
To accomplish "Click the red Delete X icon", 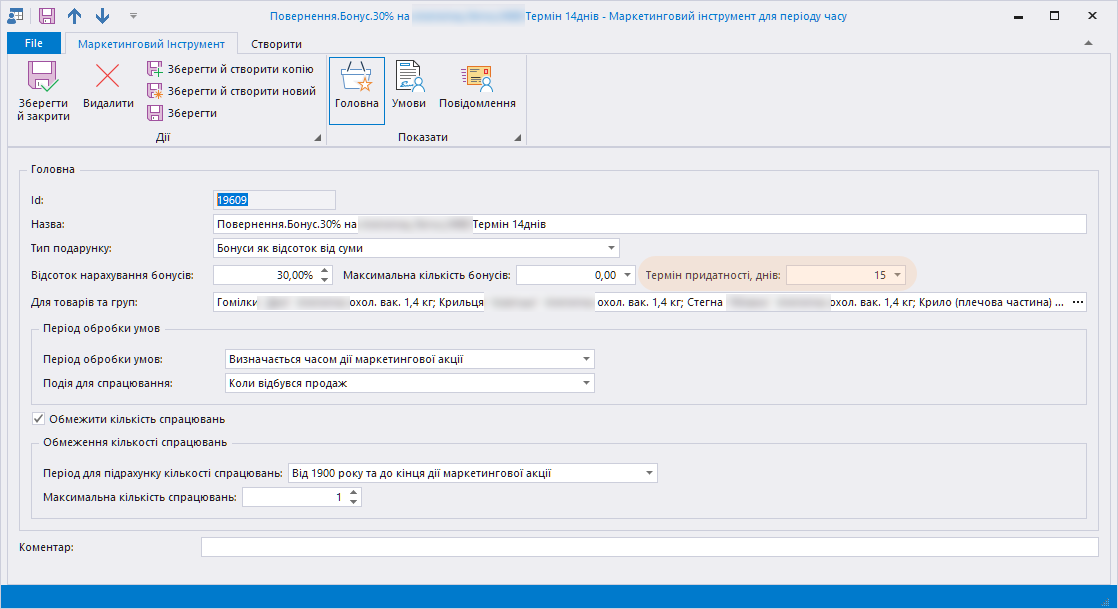I will coord(108,77).
